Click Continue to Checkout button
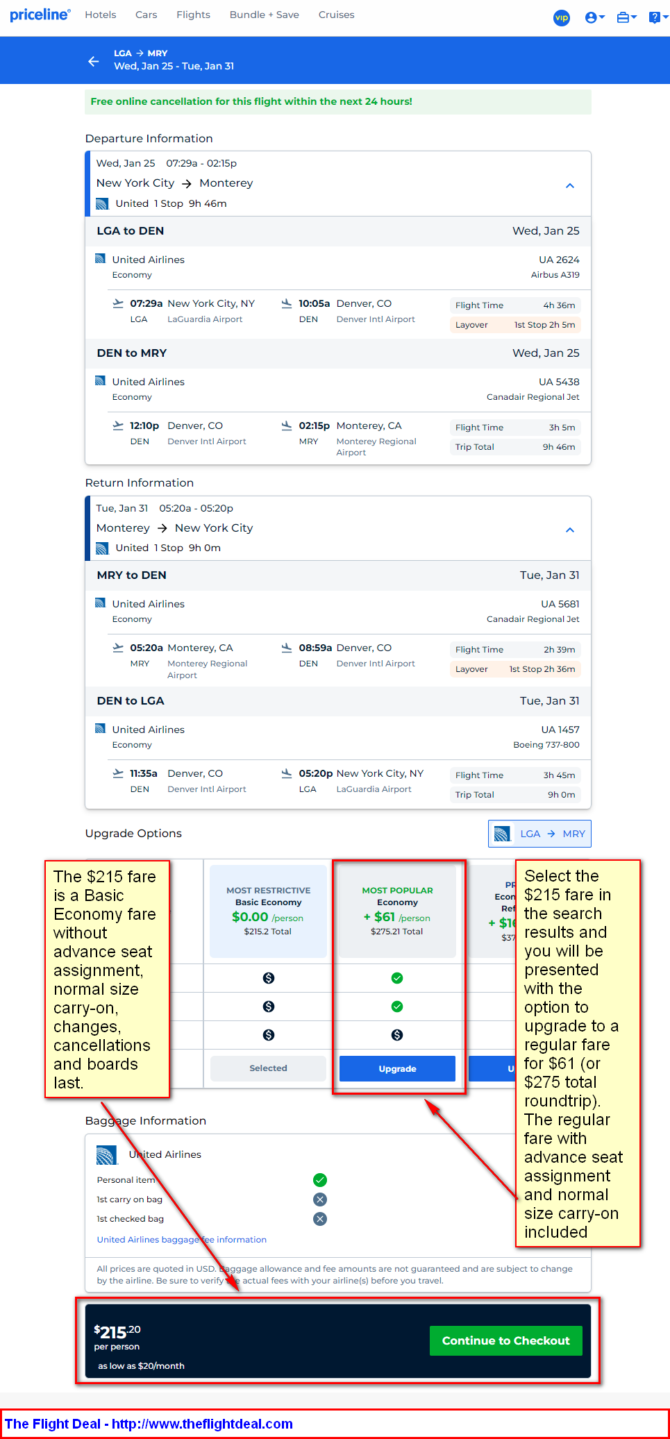The height and width of the screenshot is (1439, 670). (506, 1341)
